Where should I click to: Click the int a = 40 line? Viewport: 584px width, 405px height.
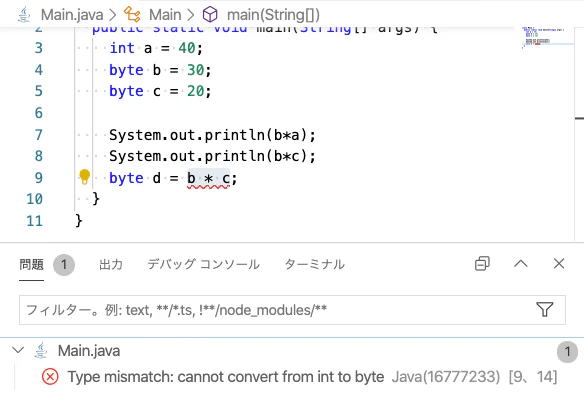pos(156,48)
